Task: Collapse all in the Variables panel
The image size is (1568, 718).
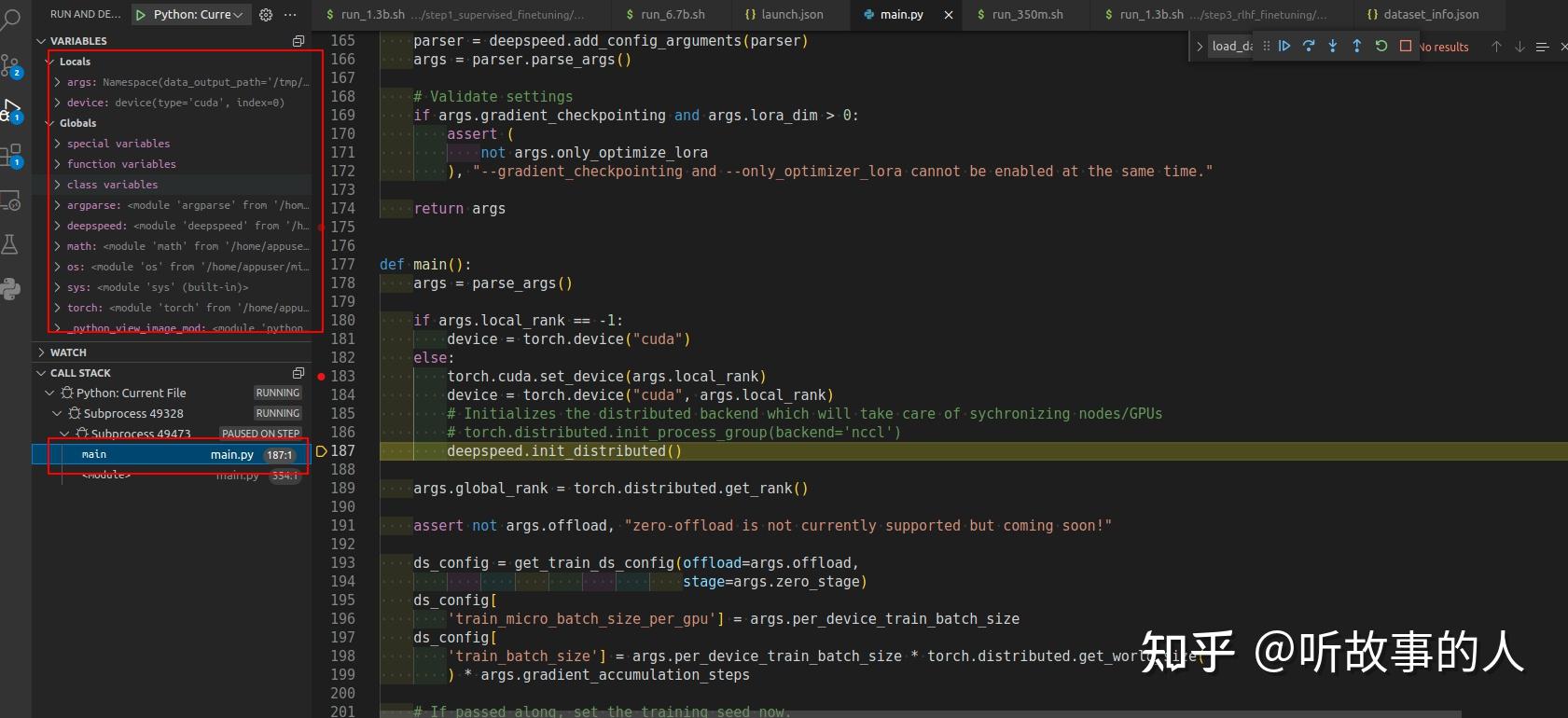Action: tap(298, 41)
